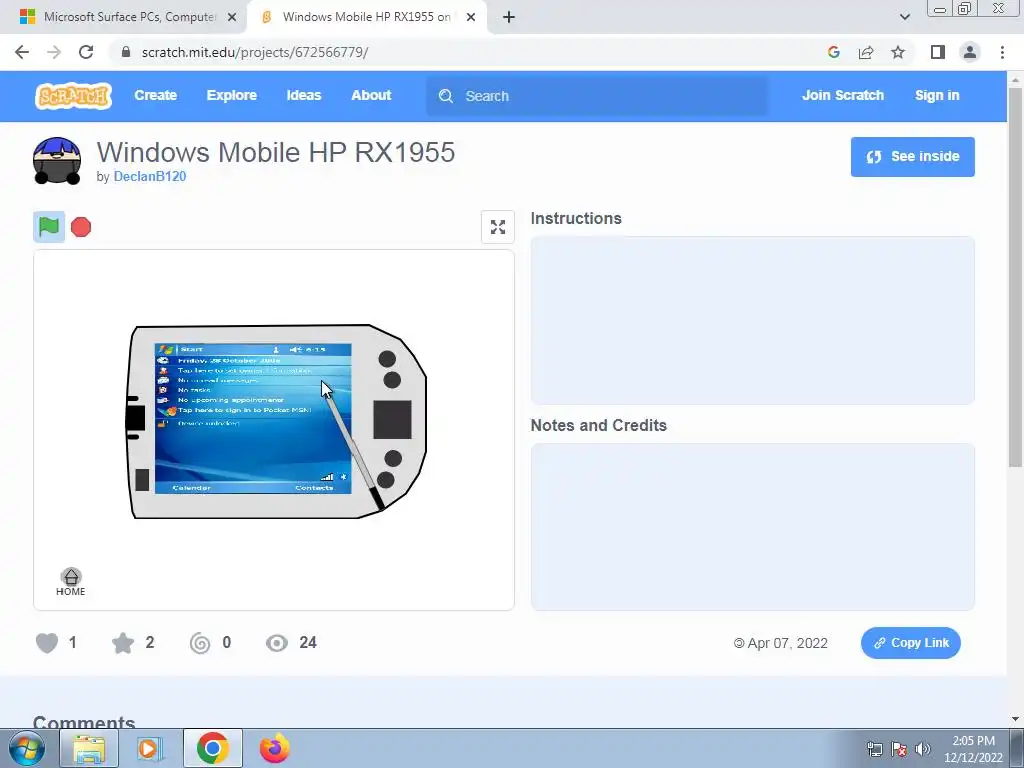Click the network tray icon
1024x768 pixels.
point(874,749)
